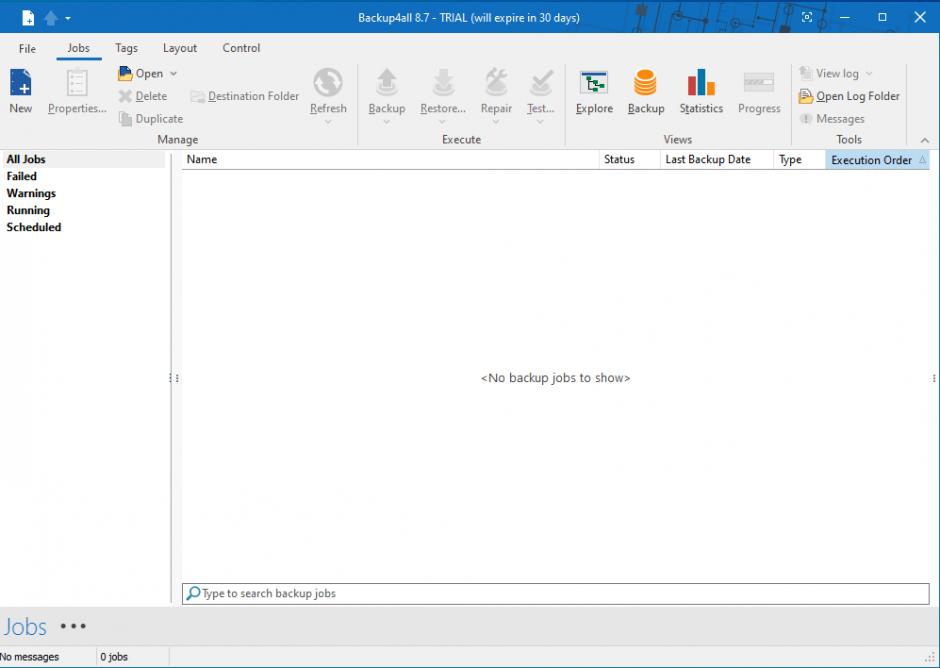Expand the Repair dropdown arrow
The height and width of the screenshot is (668, 940).
click(496, 122)
